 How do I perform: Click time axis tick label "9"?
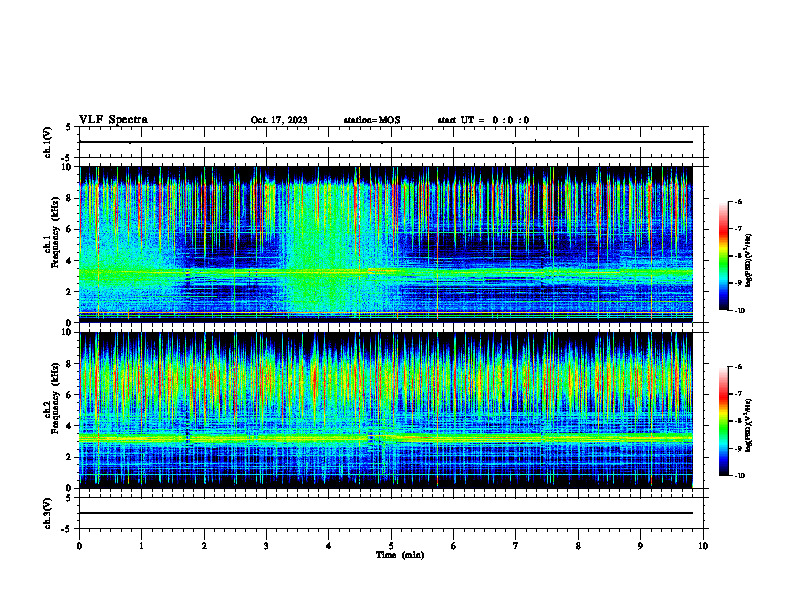[x=640, y=546]
